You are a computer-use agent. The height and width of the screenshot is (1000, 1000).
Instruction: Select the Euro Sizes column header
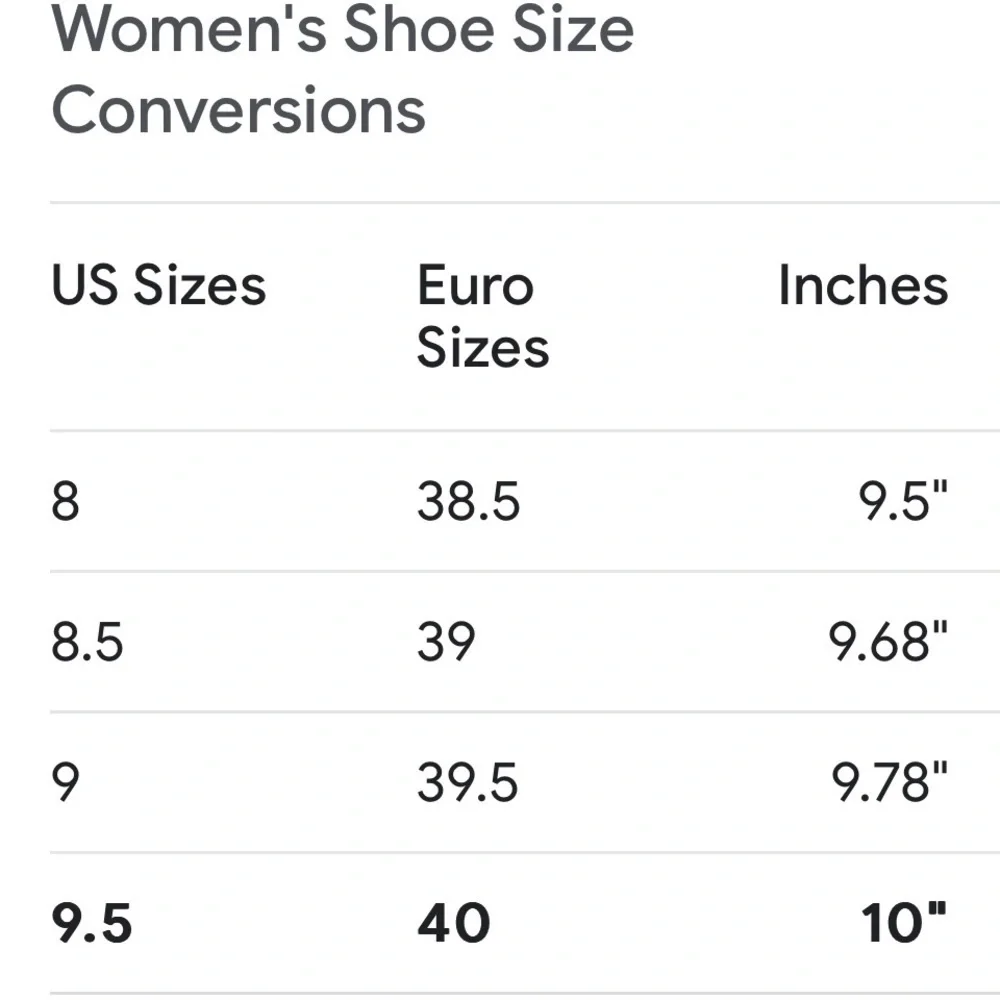coord(483,316)
